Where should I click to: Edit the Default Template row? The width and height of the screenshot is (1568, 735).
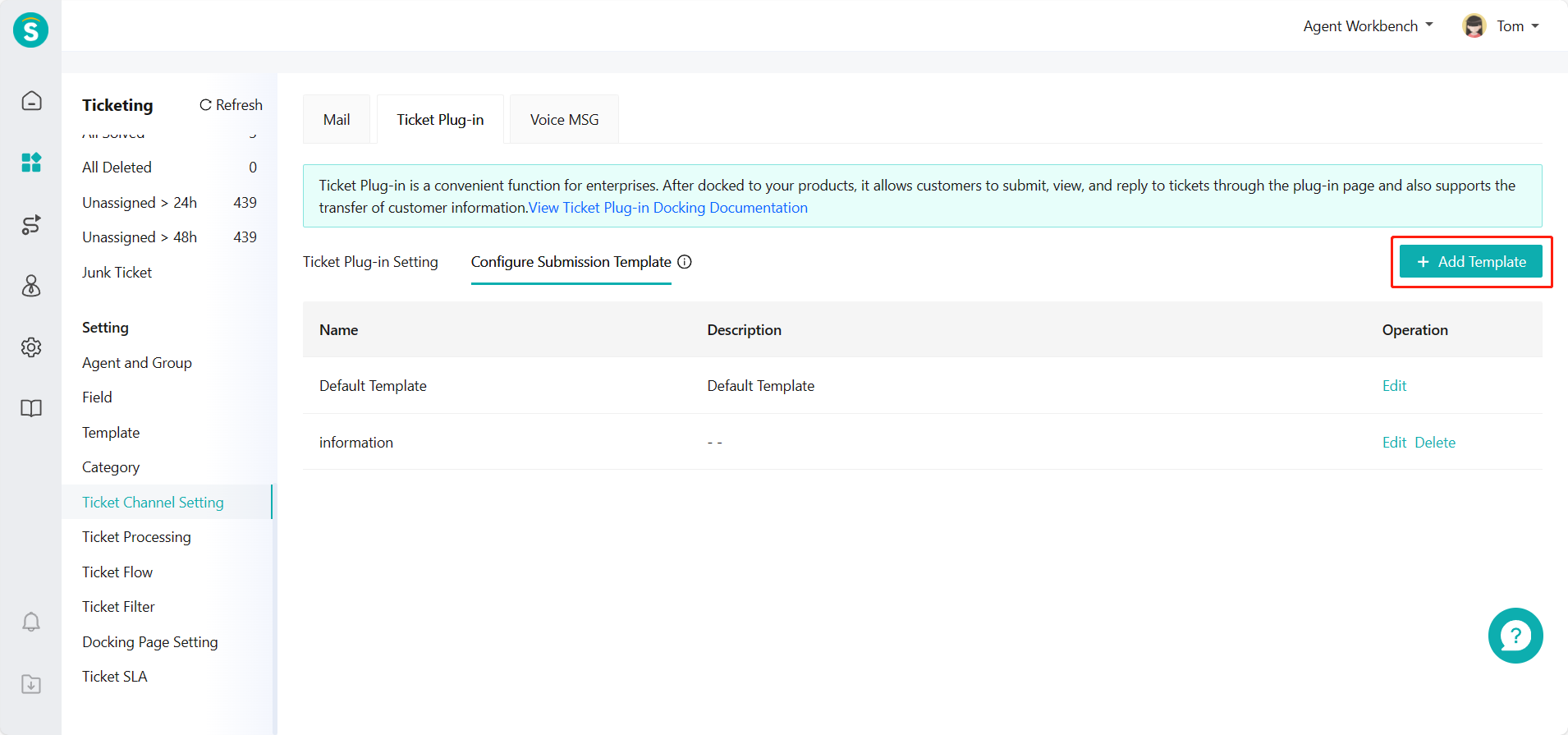1394,386
